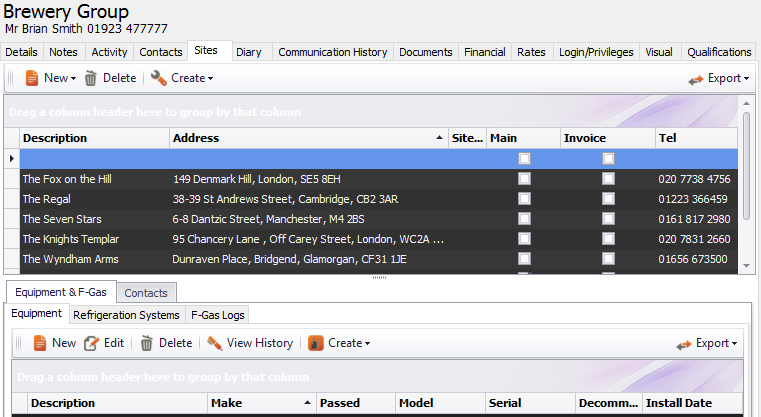Toggle the Invoice checkbox for The Knights Templar
Screen dimensions: 761x417
608,238
